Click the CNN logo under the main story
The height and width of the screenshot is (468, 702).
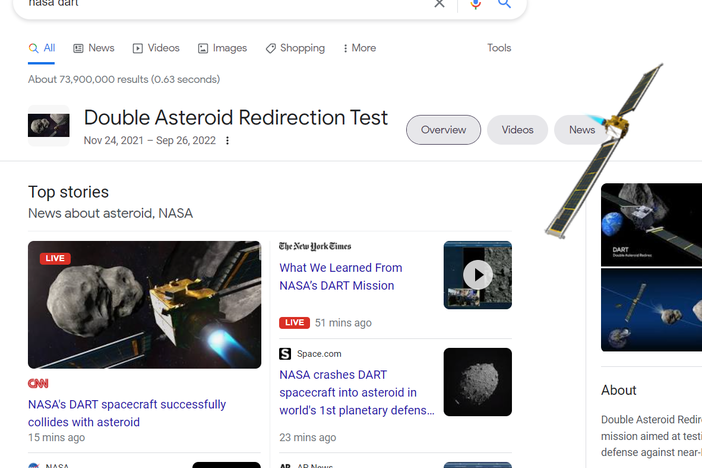pyautogui.click(x=38, y=383)
